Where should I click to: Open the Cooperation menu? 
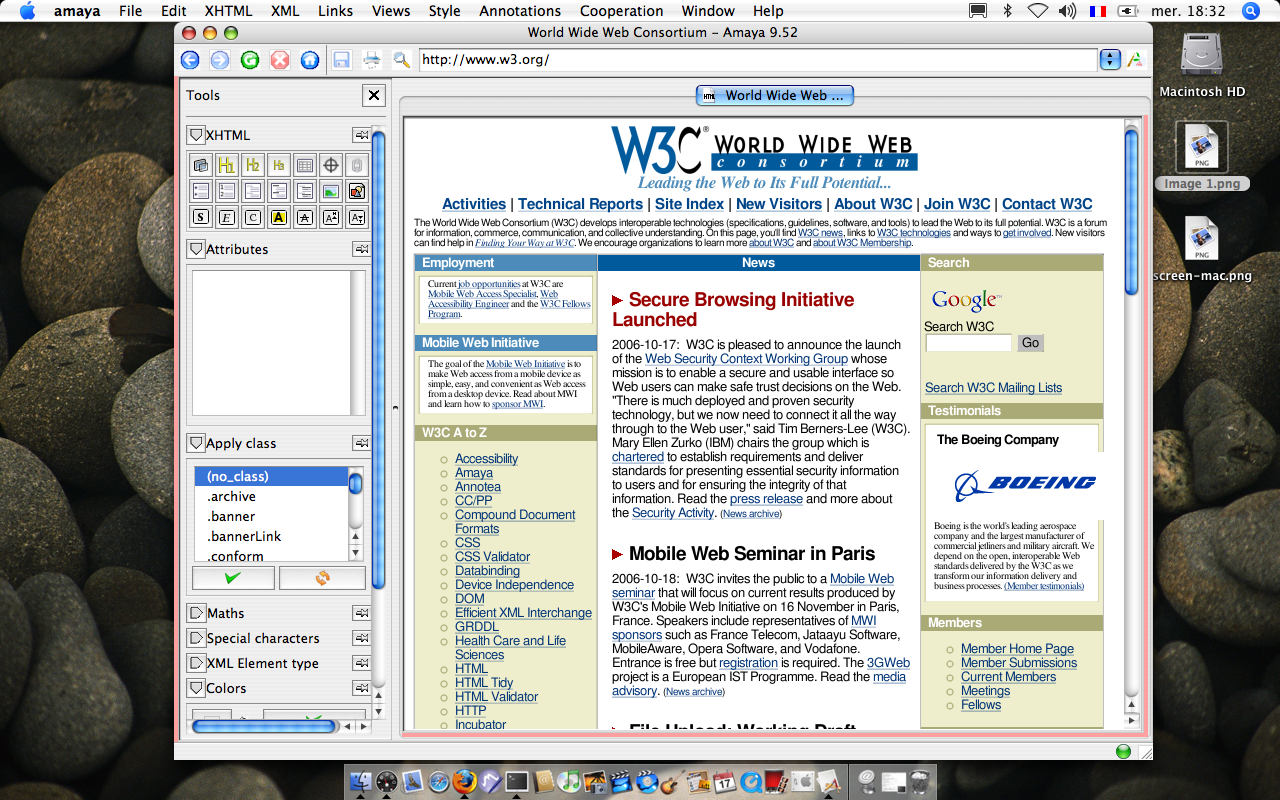(622, 11)
